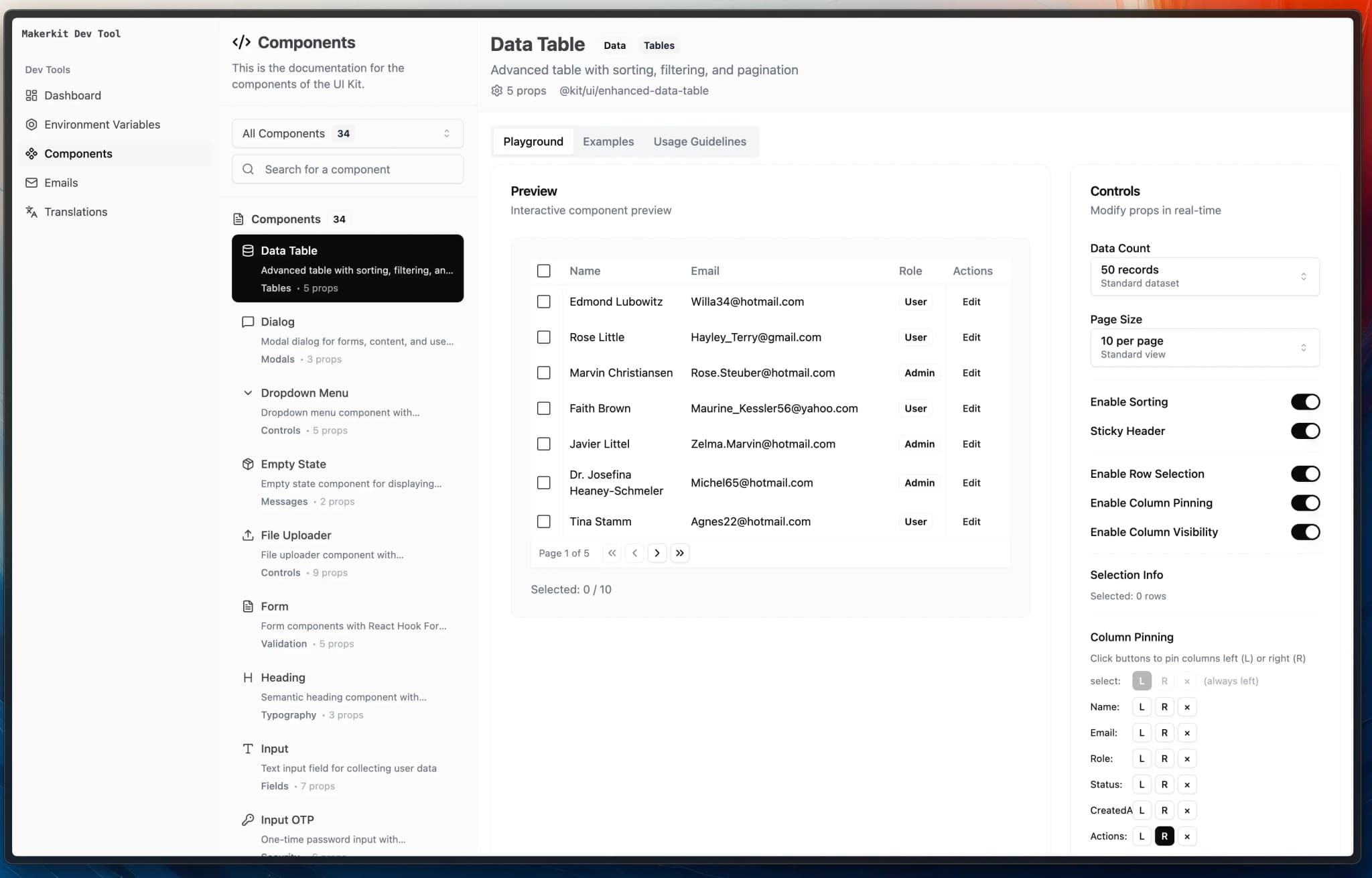Turn off Sticky Header toggle
Screen dimensions: 1372x878
[x=1304, y=431]
